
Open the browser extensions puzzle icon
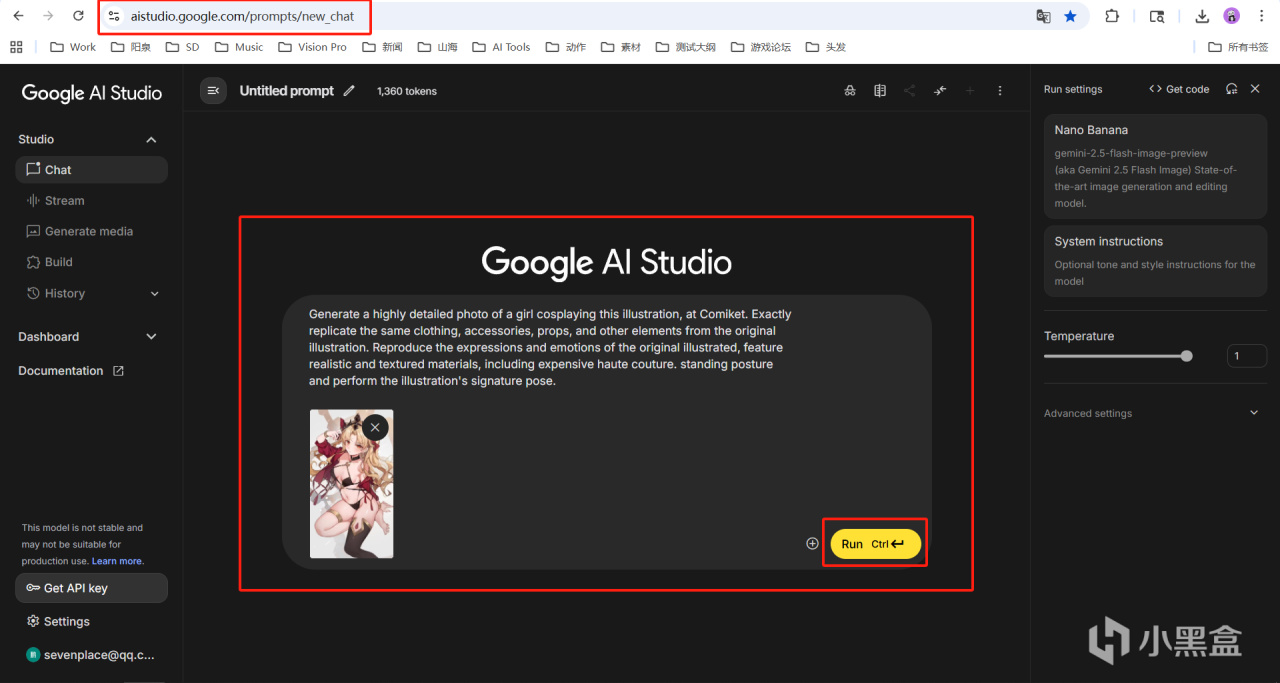click(x=1112, y=16)
